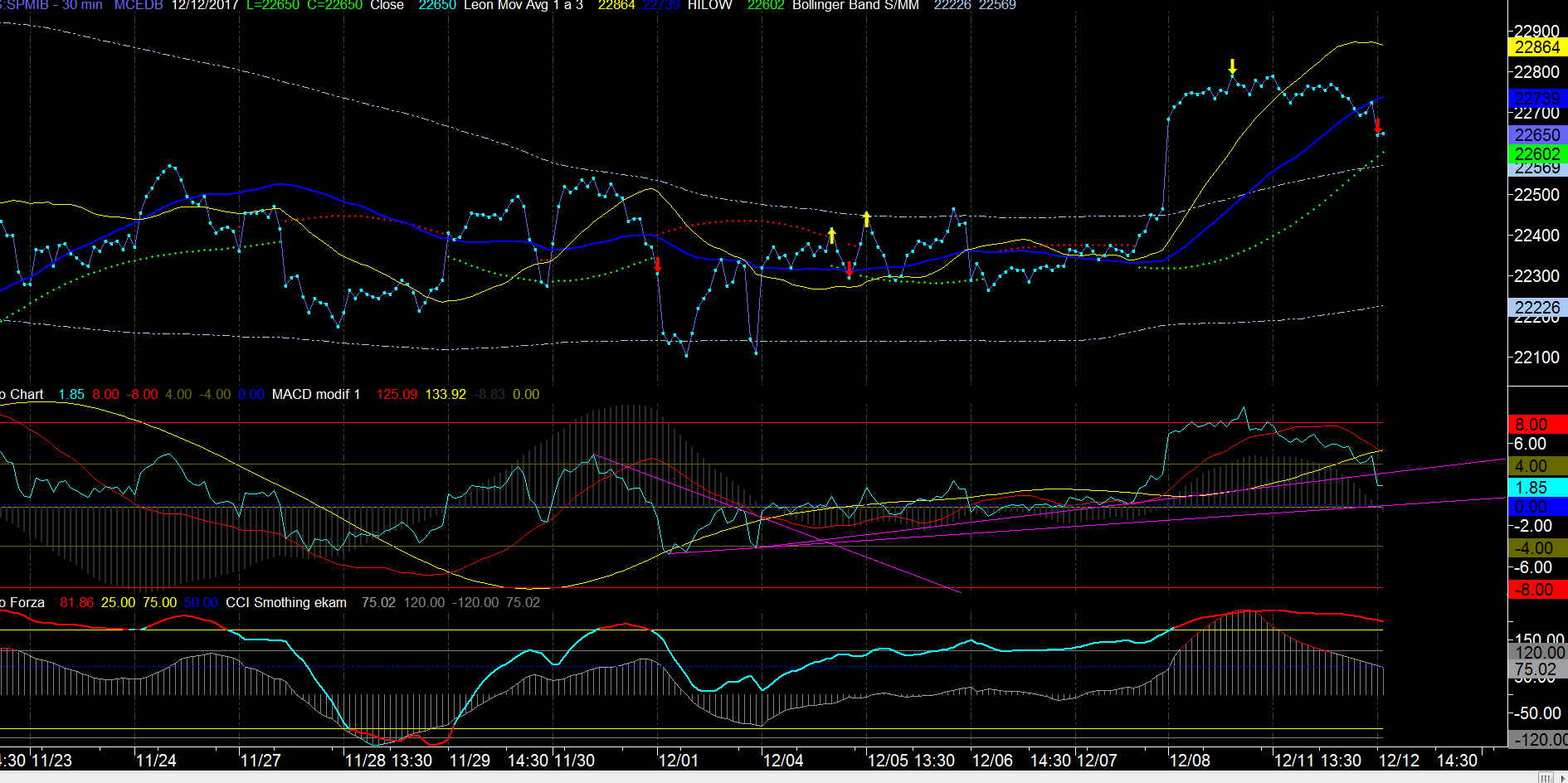This screenshot has width=1568, height=783.
Task: Click the cyan 1.85 tag on the MACD axis
Action: 1537,488
